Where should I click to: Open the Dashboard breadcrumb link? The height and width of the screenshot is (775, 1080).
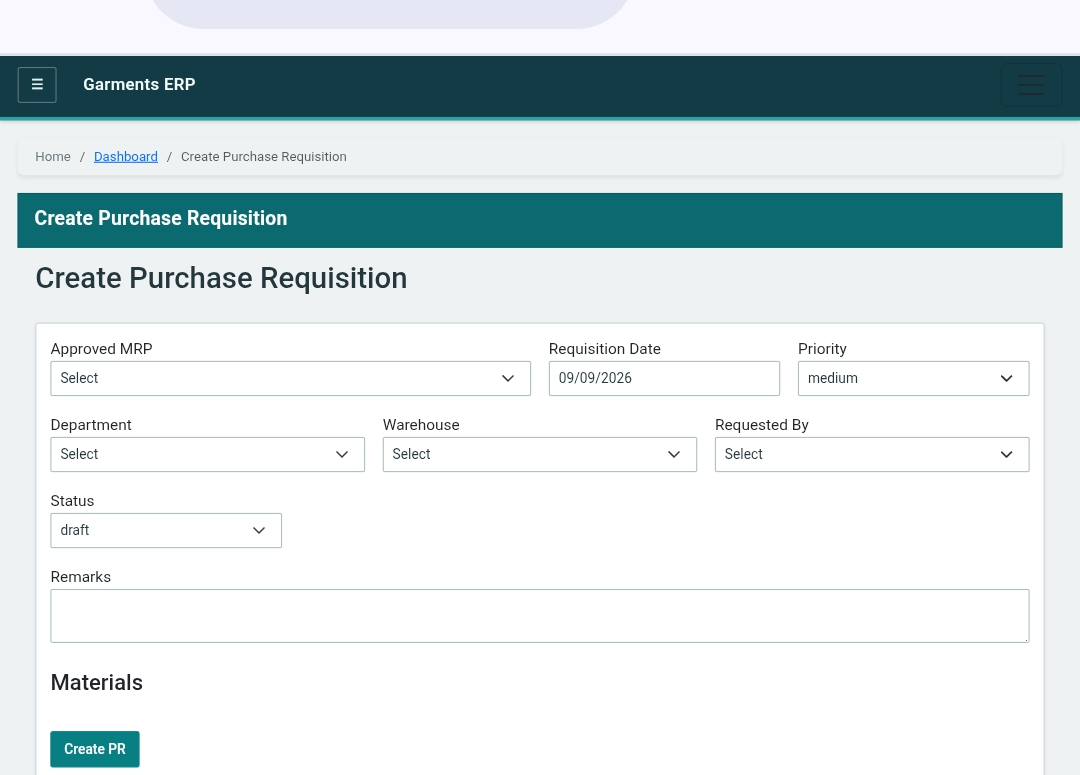(x=125, y=156)
